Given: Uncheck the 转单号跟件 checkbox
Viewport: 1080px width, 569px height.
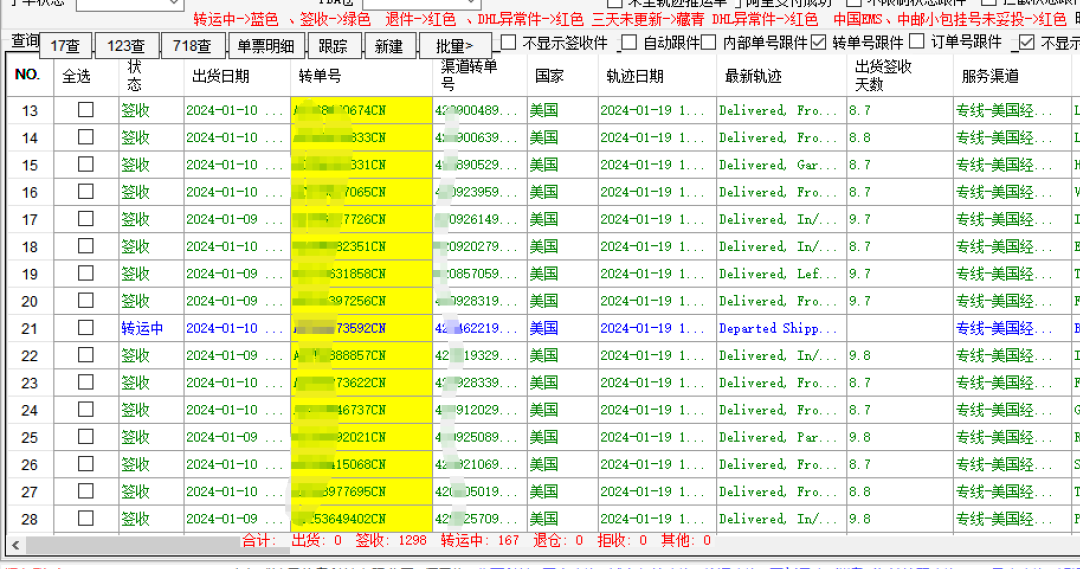Looking at the screenshot, I should (818, 43).
